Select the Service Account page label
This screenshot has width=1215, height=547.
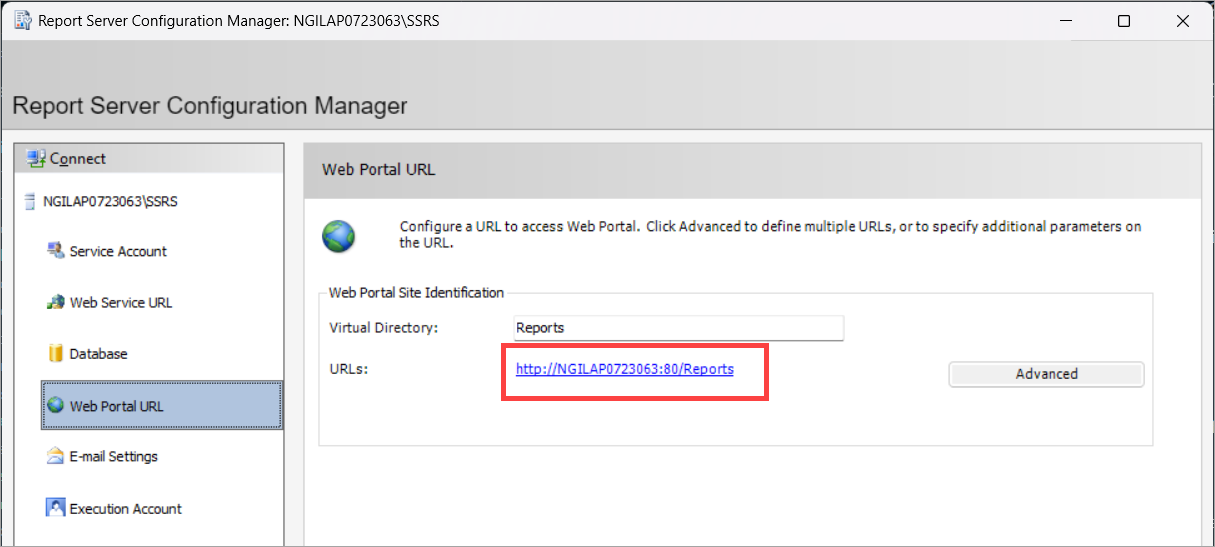(118, 252)
